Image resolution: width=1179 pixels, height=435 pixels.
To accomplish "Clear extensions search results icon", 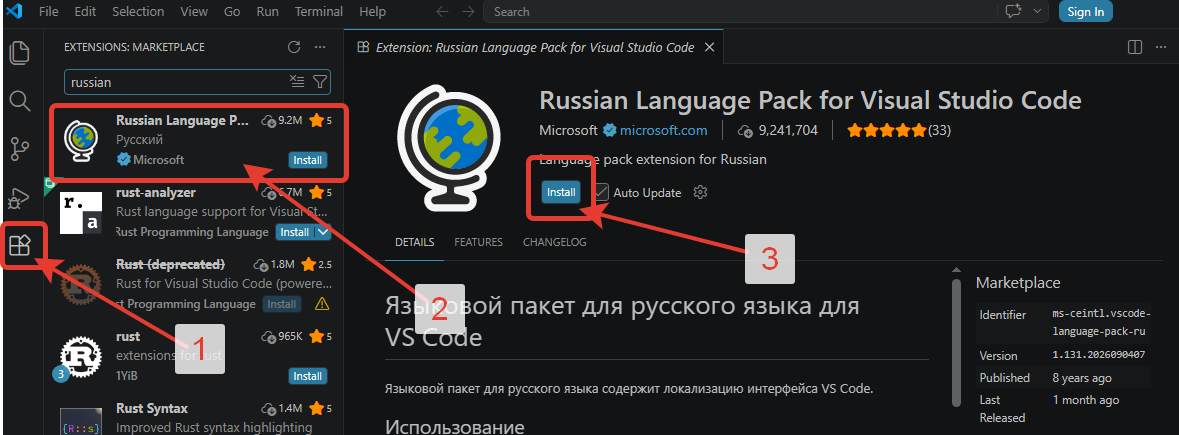I will [297, 82].
